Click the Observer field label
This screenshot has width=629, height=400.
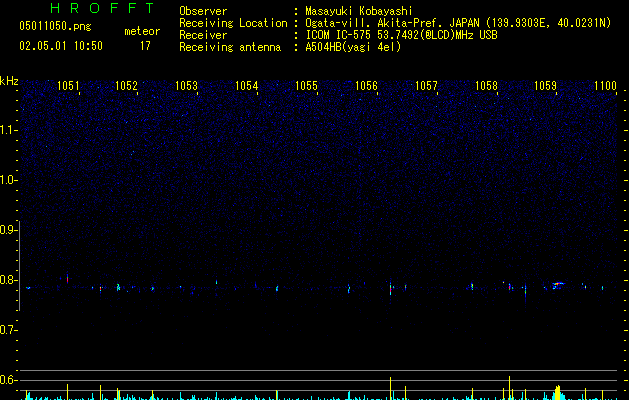tap(203, 11)
